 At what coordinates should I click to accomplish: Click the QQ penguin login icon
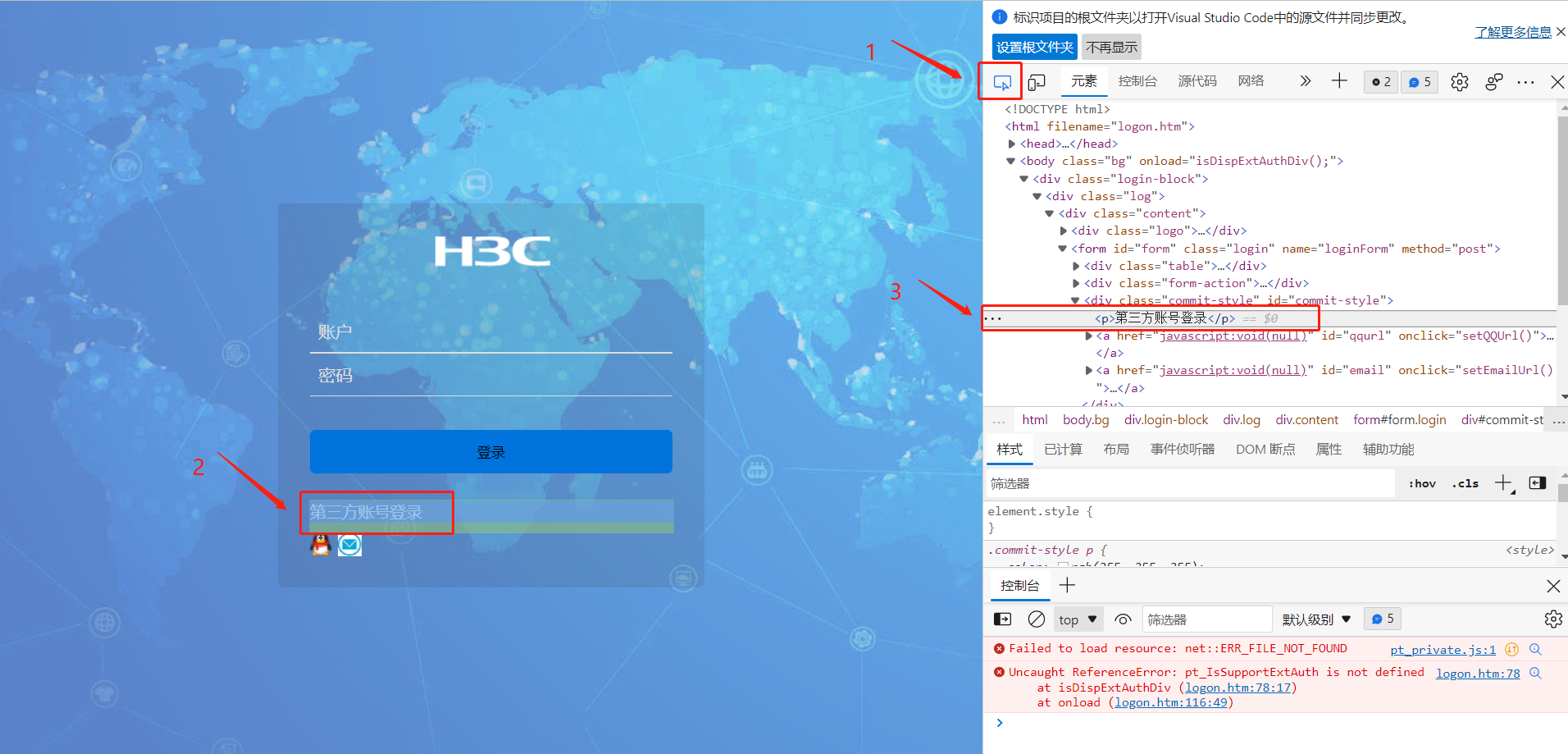(321, 545)
